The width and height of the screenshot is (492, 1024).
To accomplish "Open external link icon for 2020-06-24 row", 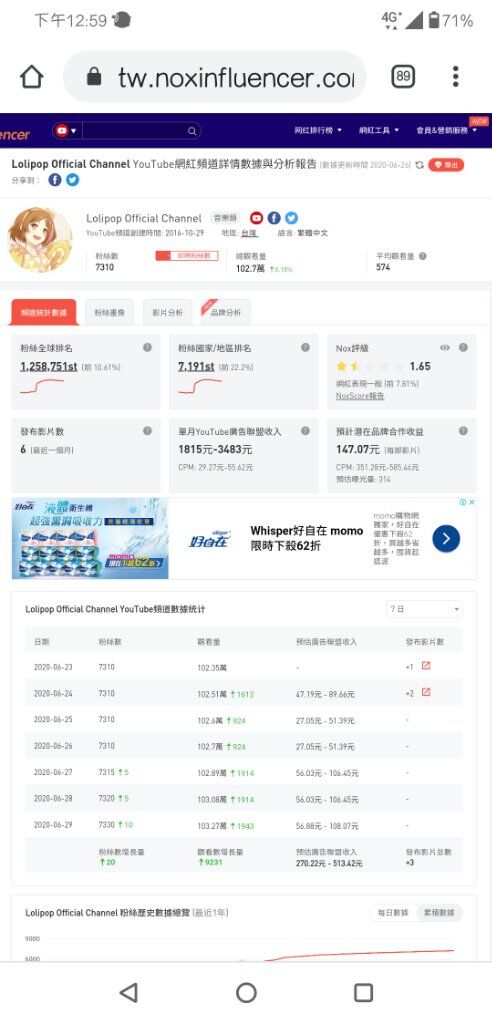I will (x=426, y=692).
